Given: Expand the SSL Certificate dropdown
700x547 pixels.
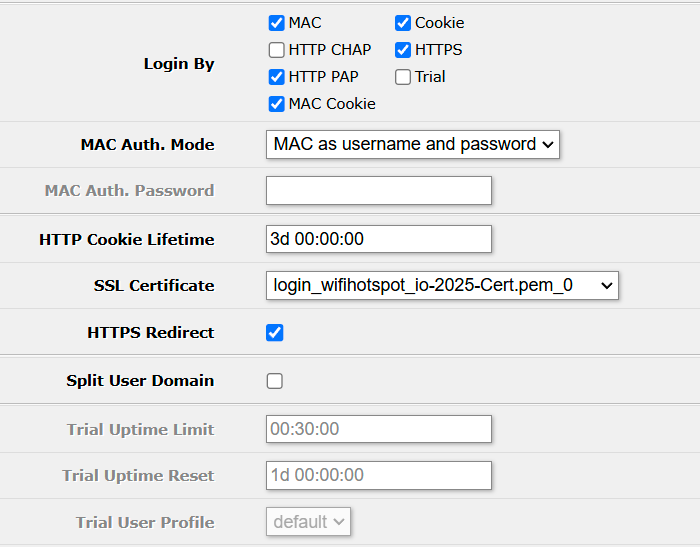Looking at the screenshot, I should click(x=442, y=286).
